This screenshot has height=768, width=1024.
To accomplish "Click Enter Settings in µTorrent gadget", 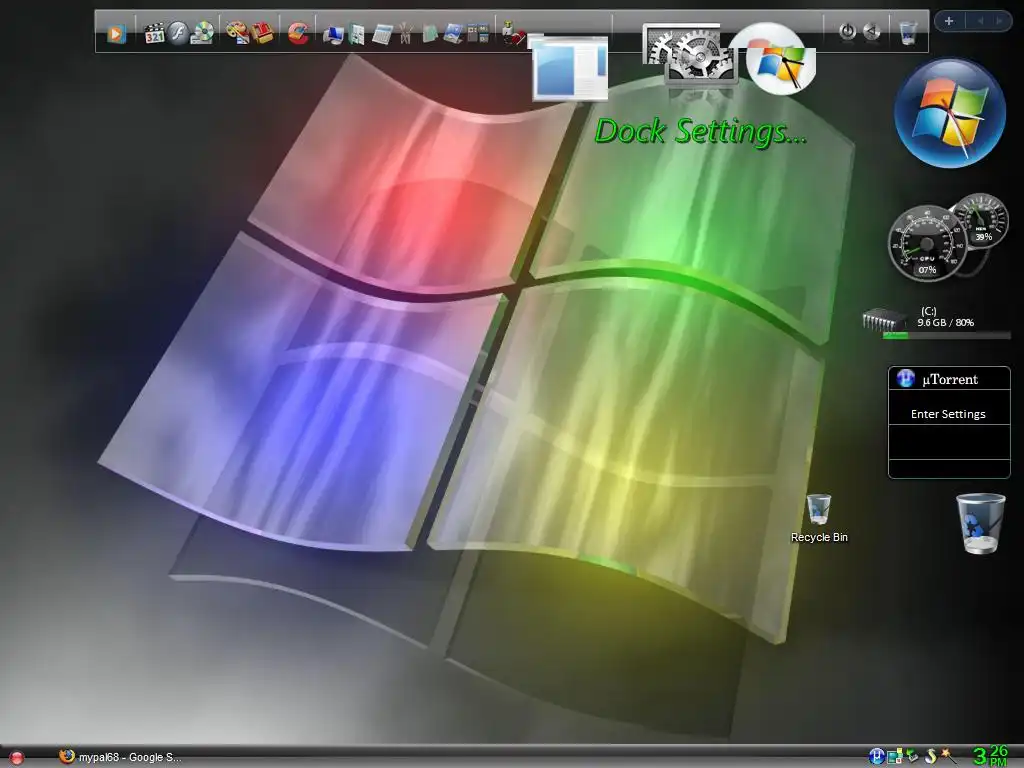I will (x=948, y=414).
